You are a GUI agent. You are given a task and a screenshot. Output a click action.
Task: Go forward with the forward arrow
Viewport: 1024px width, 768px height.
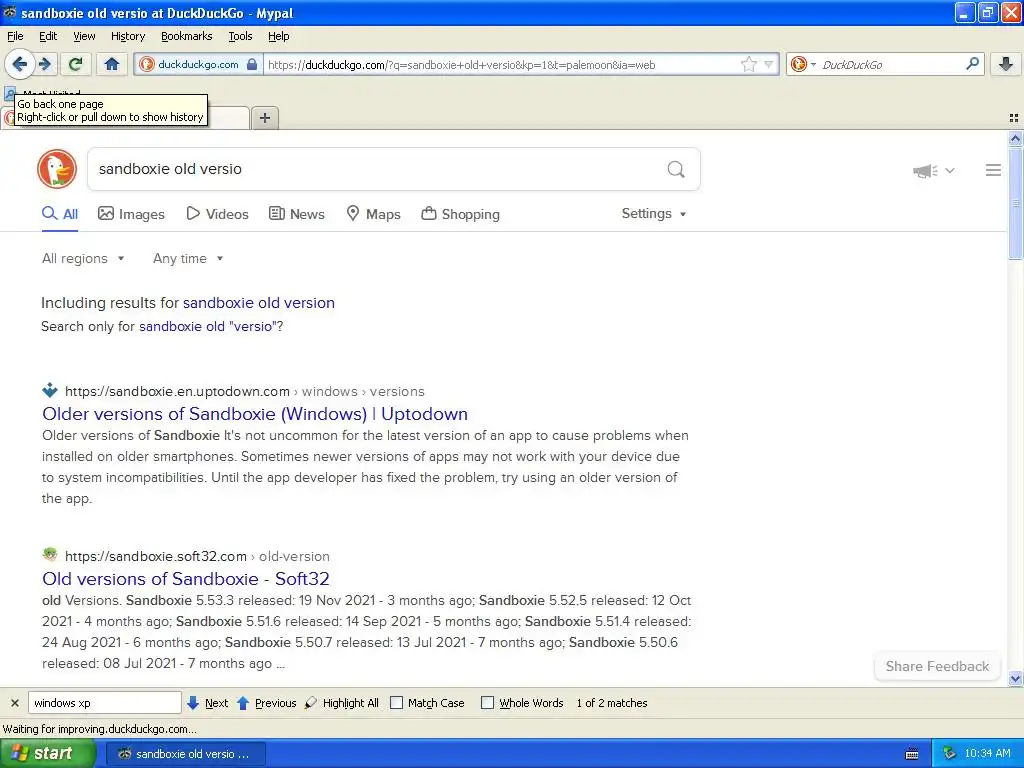[44, 64]
